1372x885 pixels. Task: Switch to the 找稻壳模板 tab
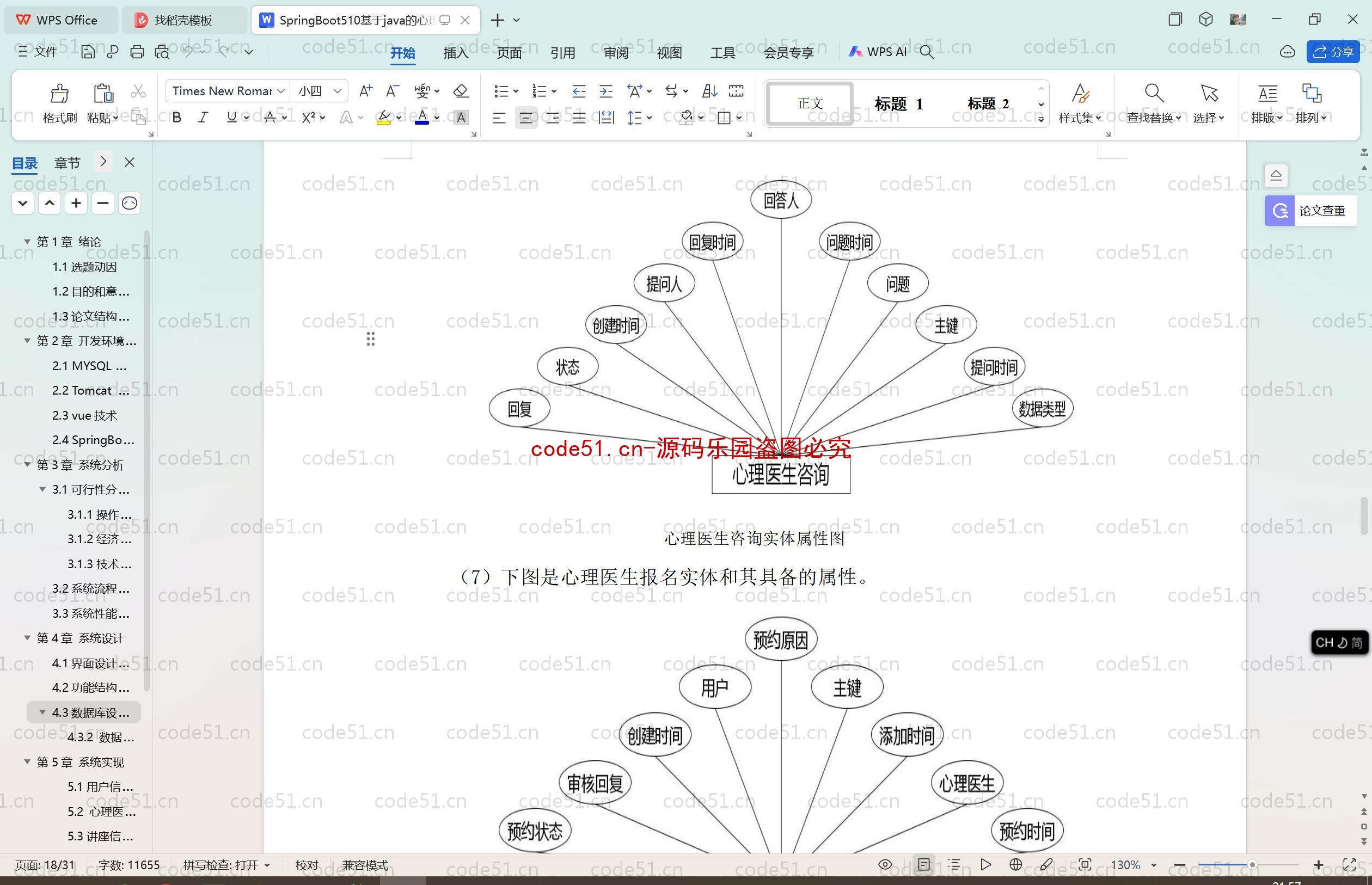(183, 20)
